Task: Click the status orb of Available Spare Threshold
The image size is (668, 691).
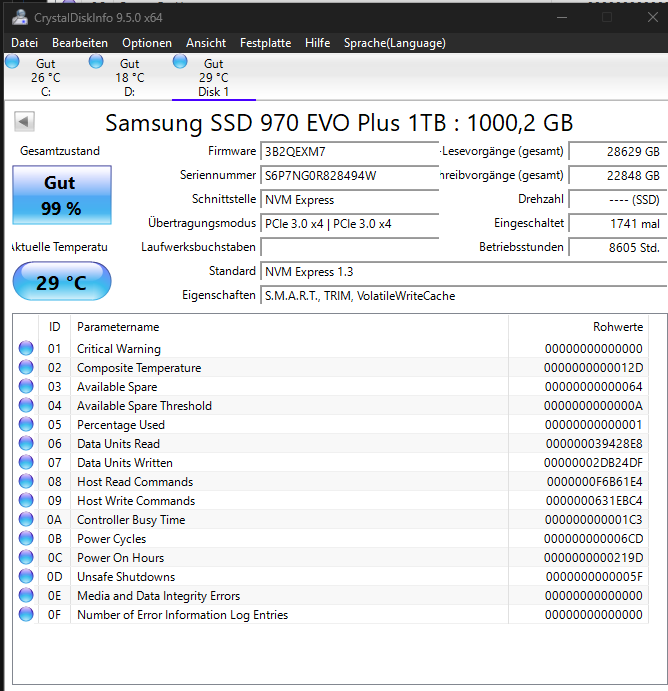Action: click(x=26, y=405)
